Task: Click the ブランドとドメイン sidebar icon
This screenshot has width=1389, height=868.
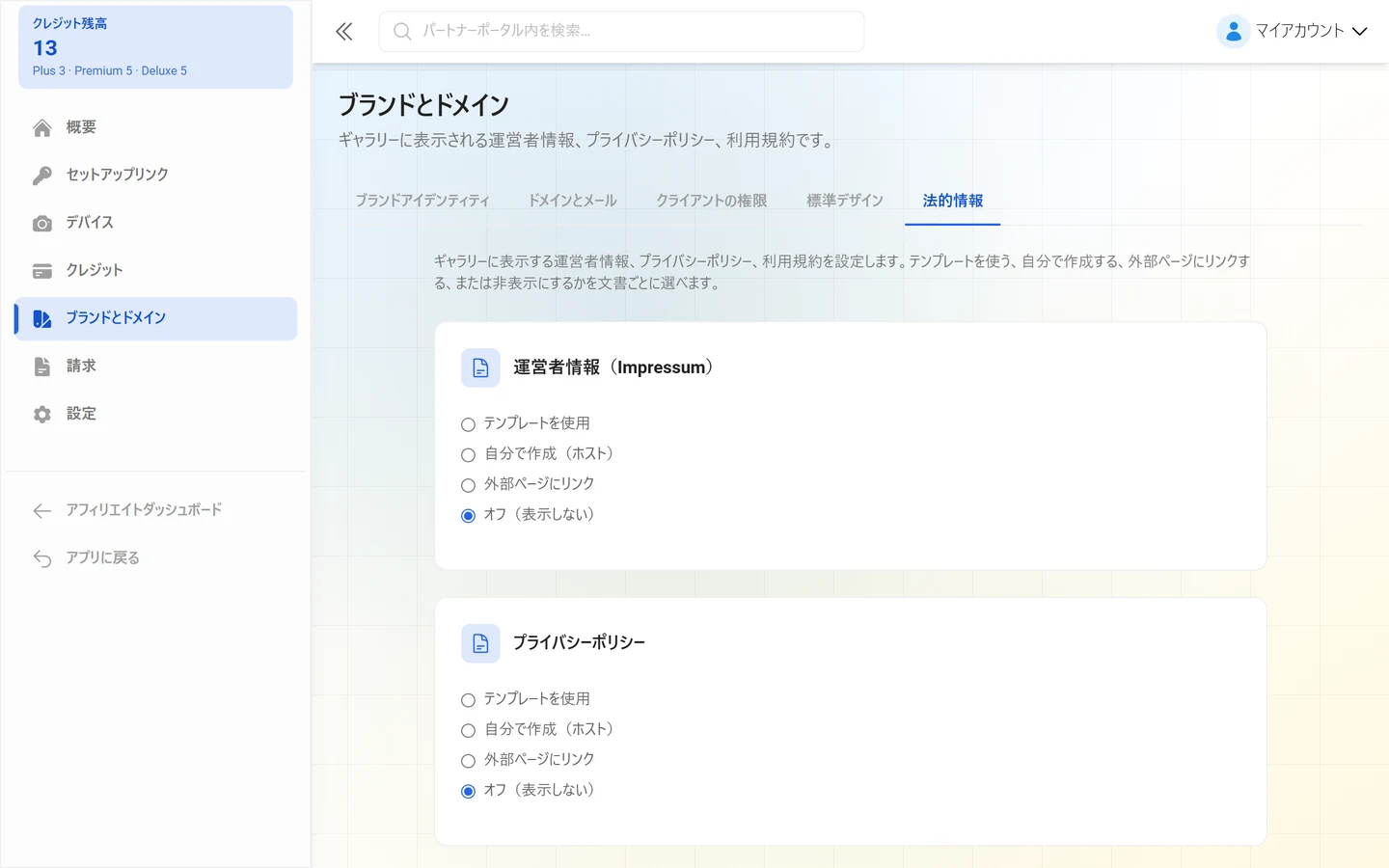Action: (42, 319)
